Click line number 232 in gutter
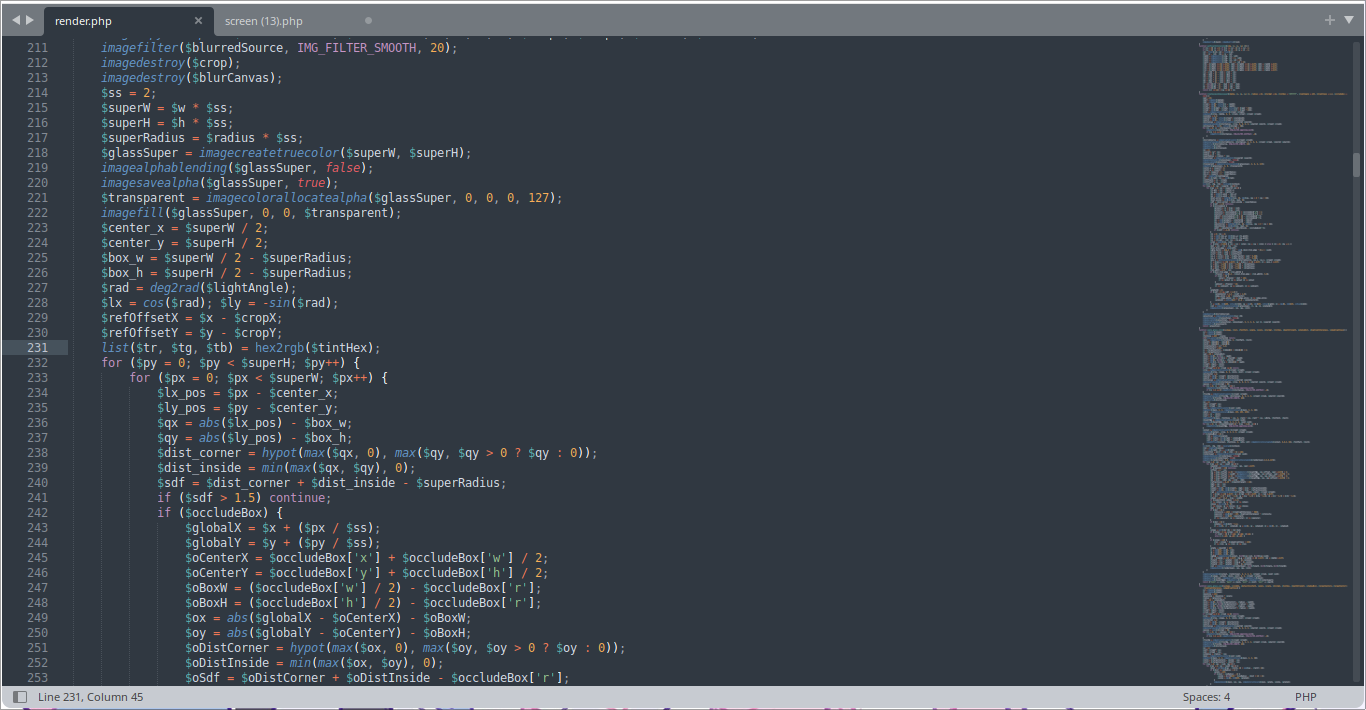Image resolution: width=1366 pixels, height=710 pixels. (37, 363)
